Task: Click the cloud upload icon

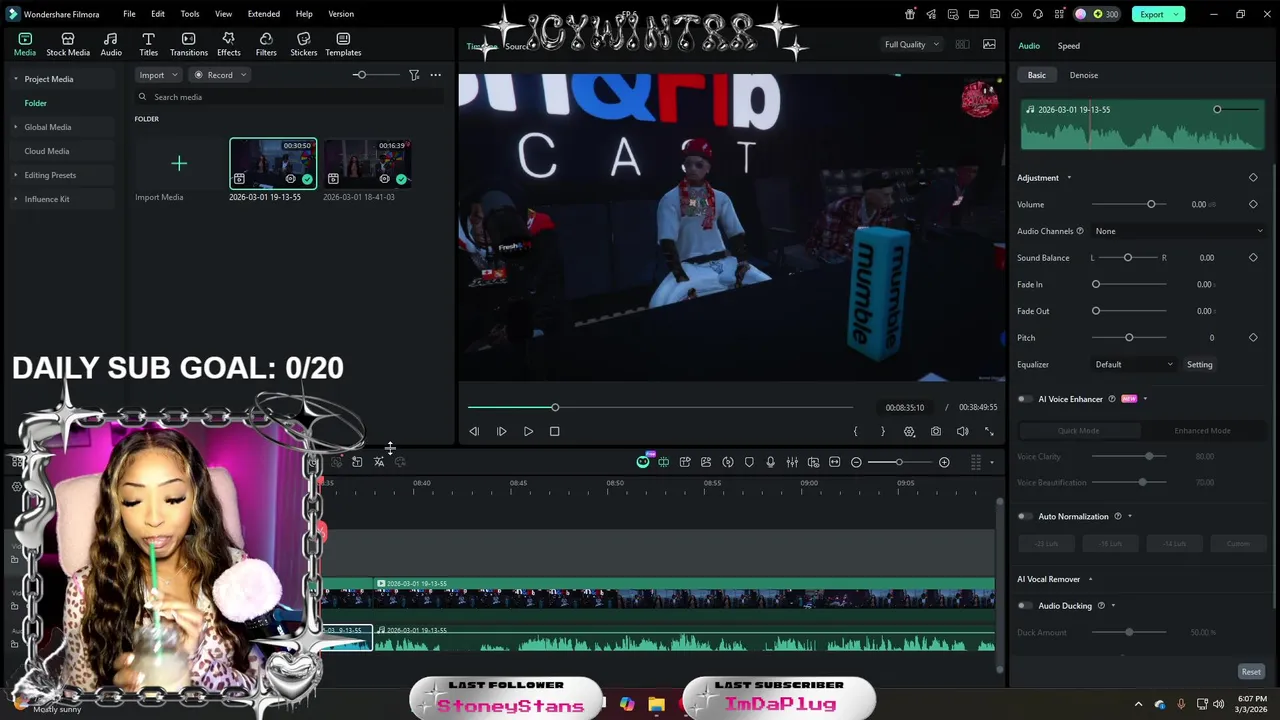Action: click(1017, 14)
